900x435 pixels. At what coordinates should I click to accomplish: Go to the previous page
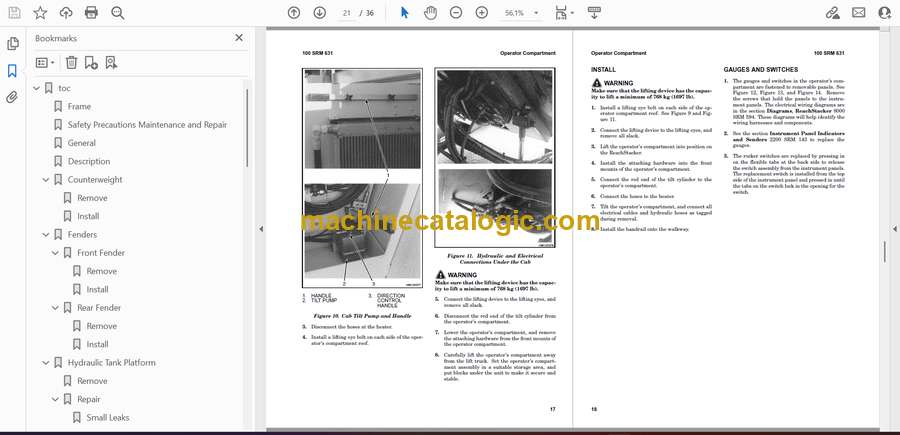294,13
